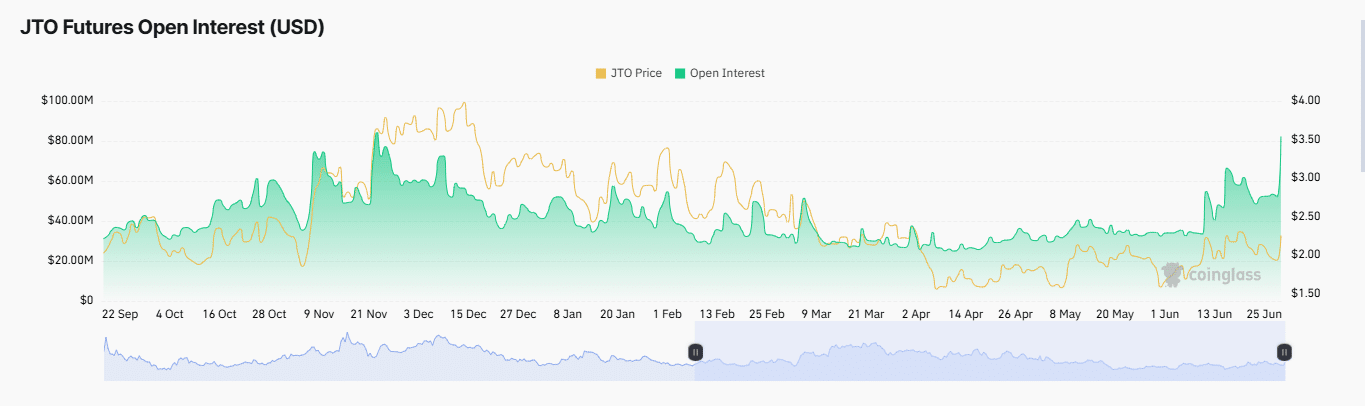Click the 15 Dec date label
Viewport: 1365px width, 406px height.
point(469,314)
